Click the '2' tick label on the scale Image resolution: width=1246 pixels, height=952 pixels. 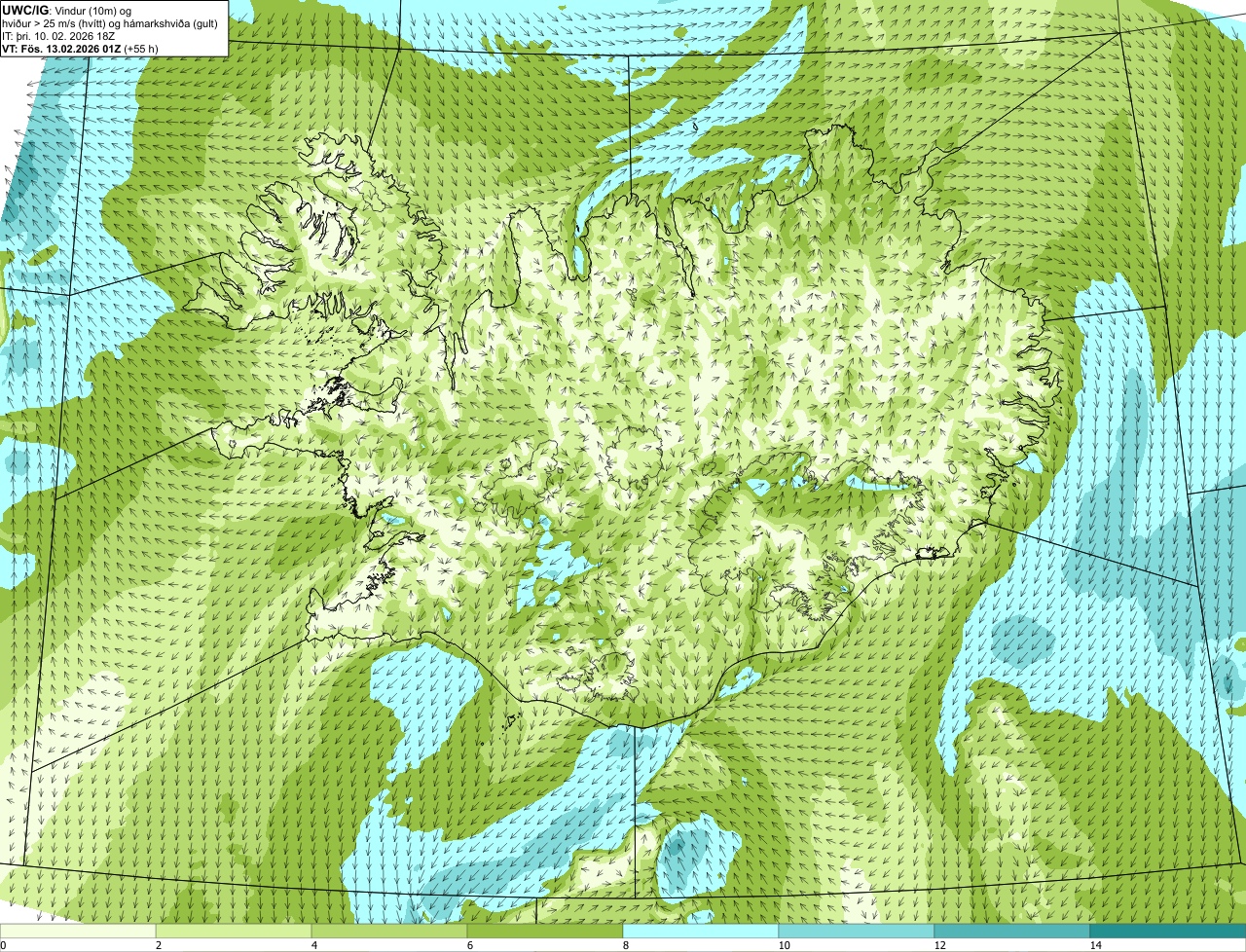pyautogui.click(x=158, y=945)
